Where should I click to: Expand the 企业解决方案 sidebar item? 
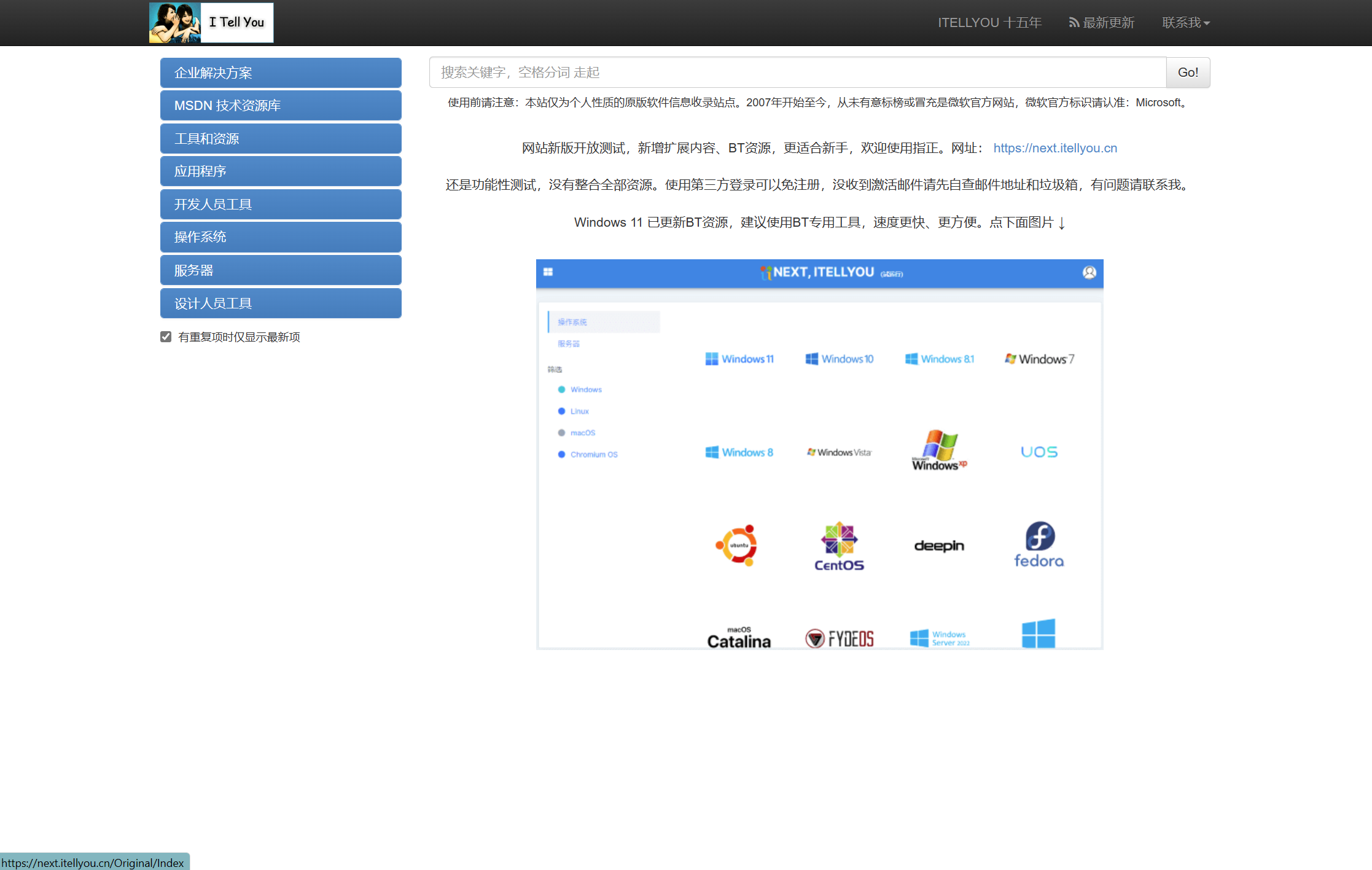point(281,73)
